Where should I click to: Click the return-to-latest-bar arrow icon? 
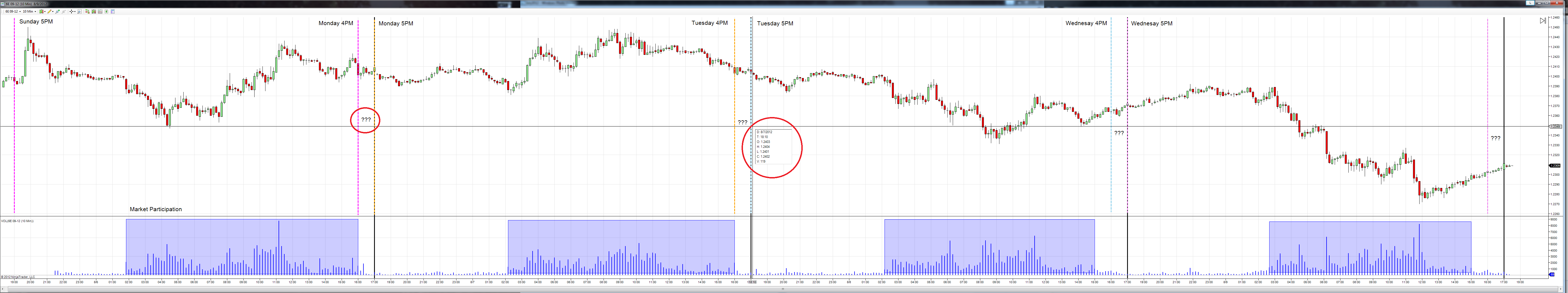pyautogui.click(x=1543, y=21)
